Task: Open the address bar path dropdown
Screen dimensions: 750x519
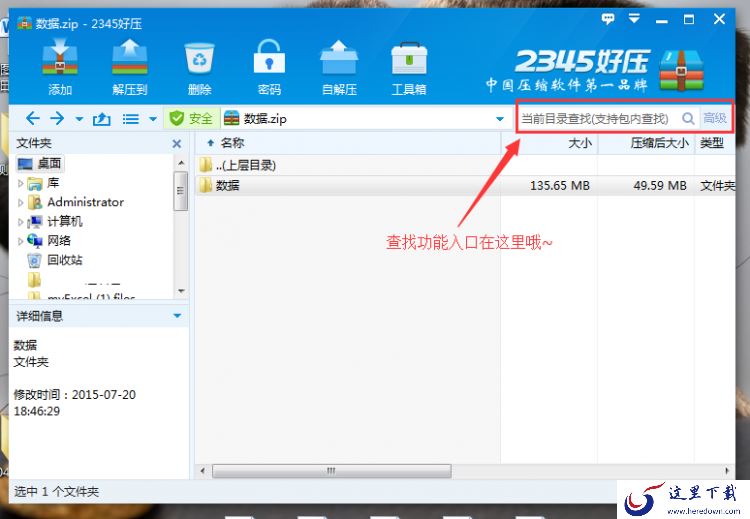Action: [x=500, y=119]
